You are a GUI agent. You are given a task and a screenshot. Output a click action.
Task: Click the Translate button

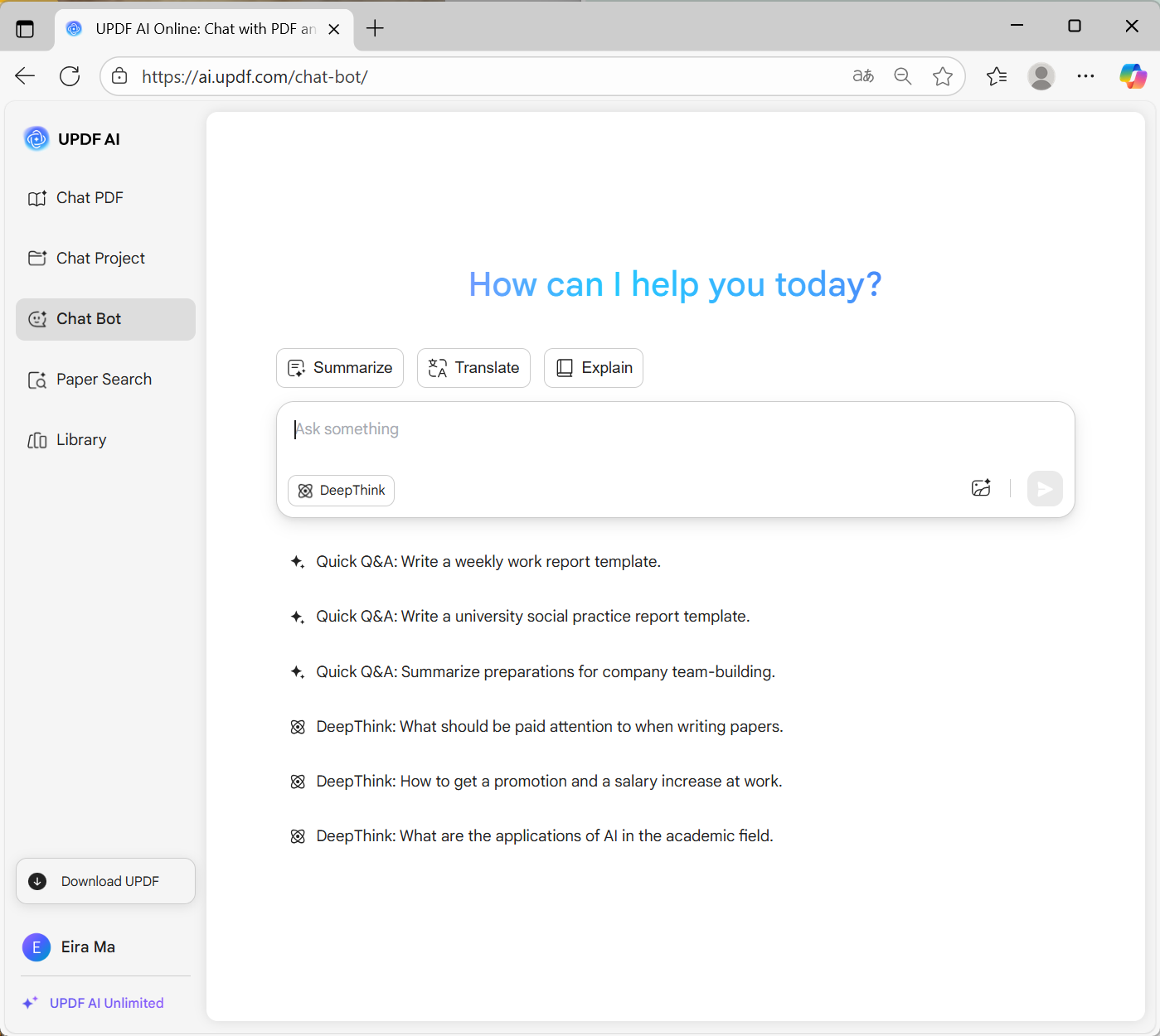pyautogui.click(x=473, y=368)
